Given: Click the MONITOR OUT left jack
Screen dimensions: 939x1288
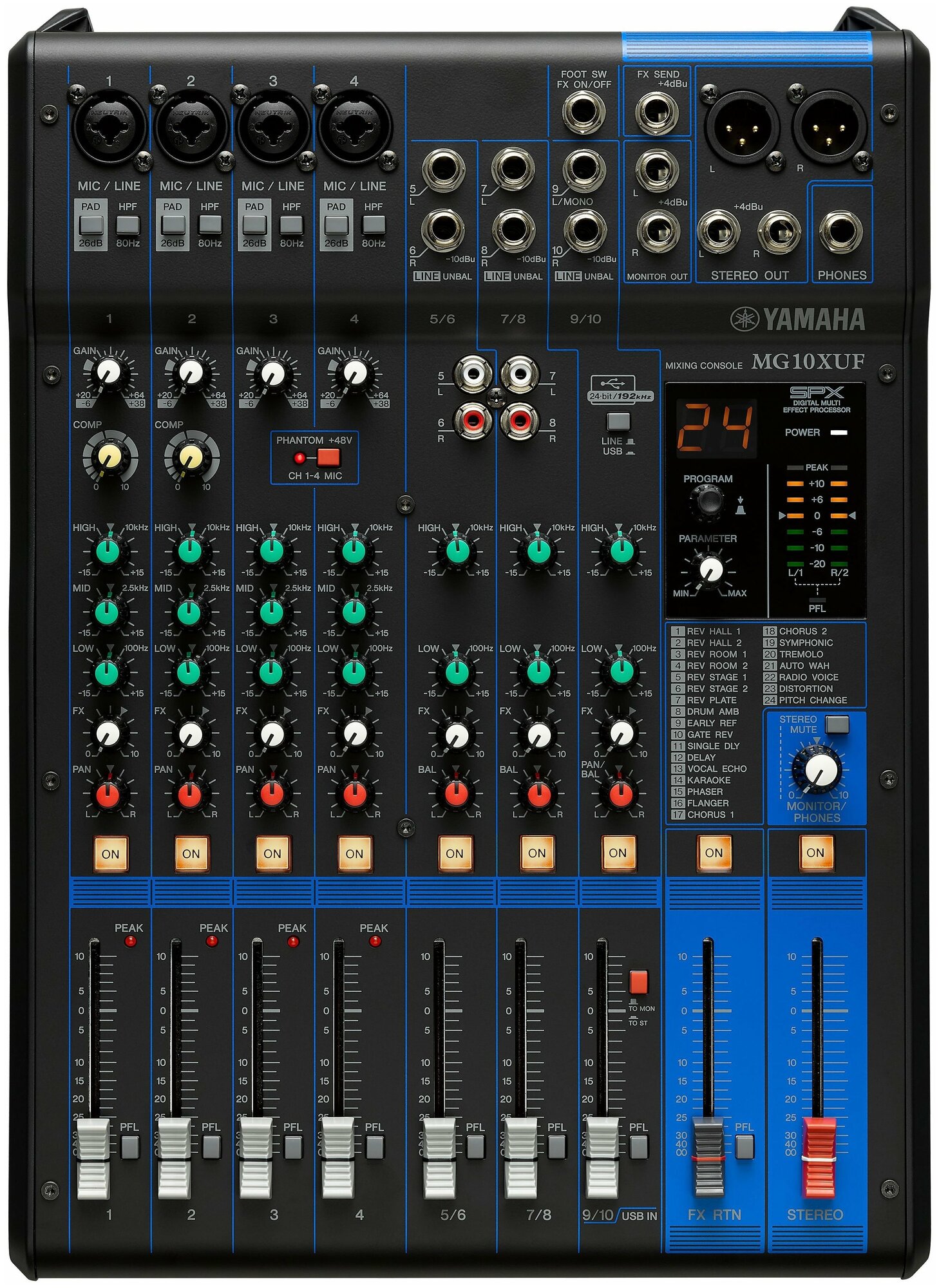Looking at the screenshot, I should click(x=657, y=170).
